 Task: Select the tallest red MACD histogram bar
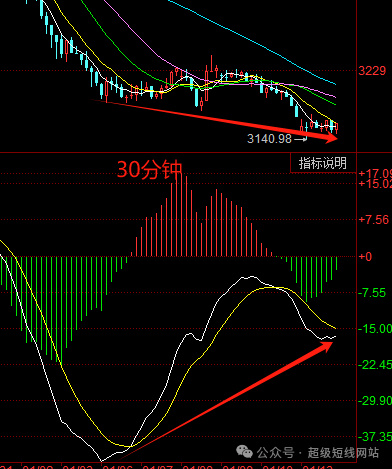[x=181, y=214]
